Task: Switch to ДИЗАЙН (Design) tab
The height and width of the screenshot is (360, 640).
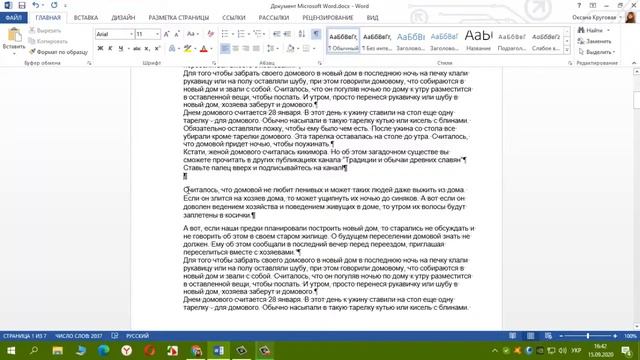Action: pyautogui.click(x=123, y=18)
